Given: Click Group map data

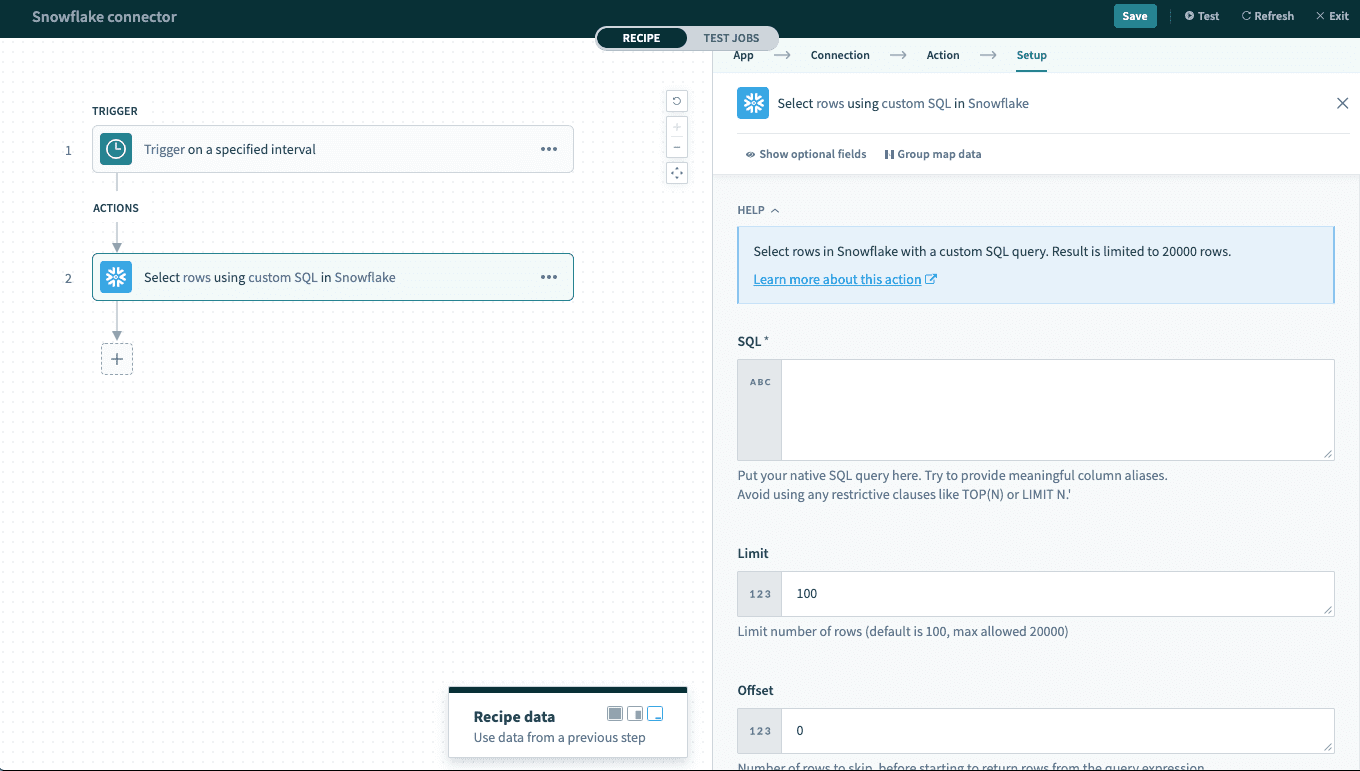Looking at the screenshot, I should click(x=933, y=154).
